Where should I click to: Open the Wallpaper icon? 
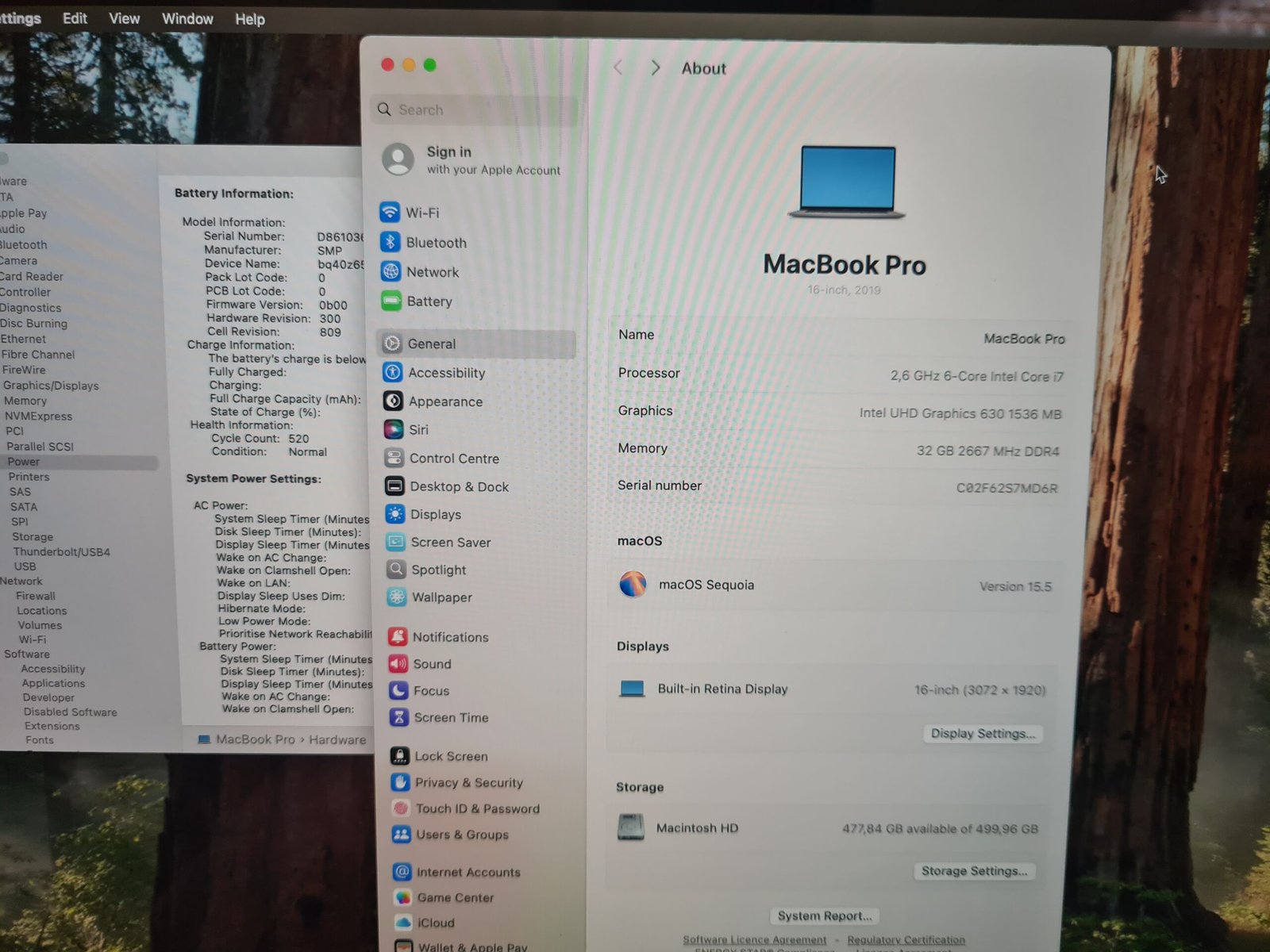click(397, 597)
